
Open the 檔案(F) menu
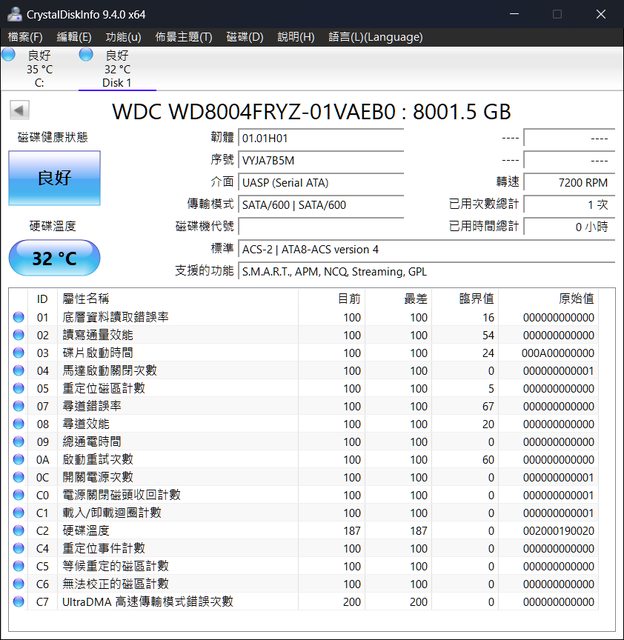point(25,37)
